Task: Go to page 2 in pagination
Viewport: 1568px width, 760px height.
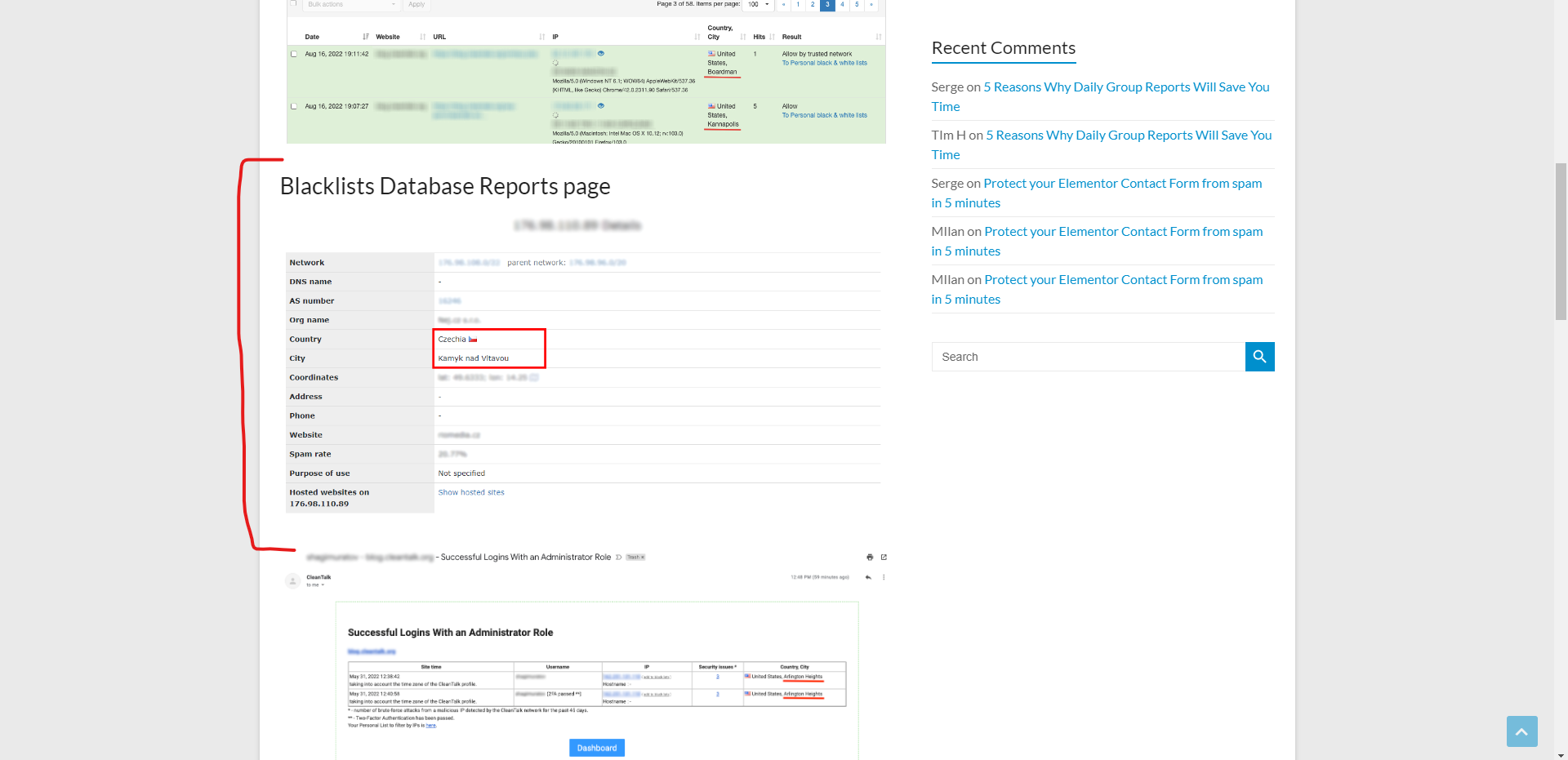Action: [x=813, y=5]
